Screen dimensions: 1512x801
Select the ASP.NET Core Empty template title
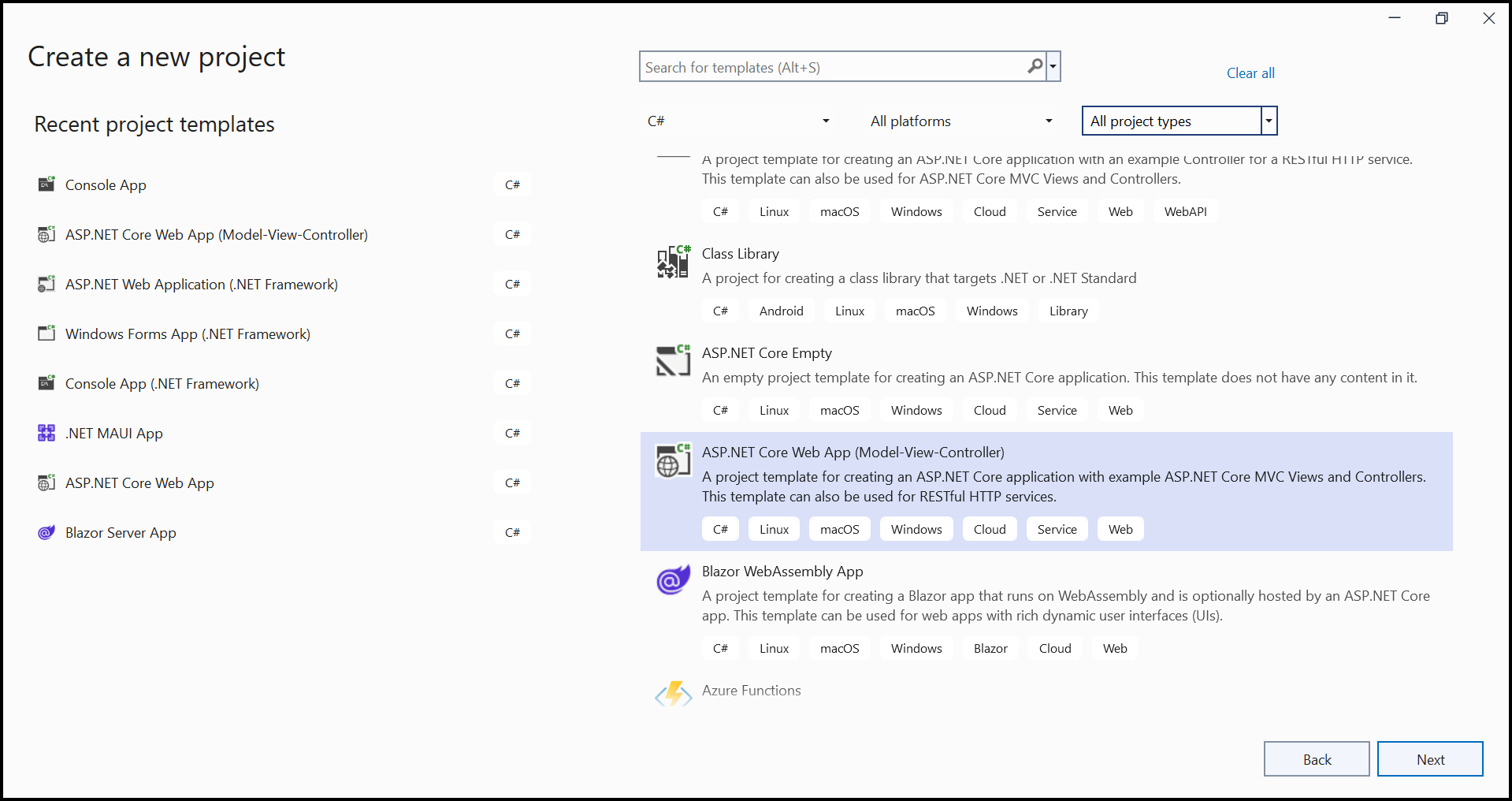point(767,353)
